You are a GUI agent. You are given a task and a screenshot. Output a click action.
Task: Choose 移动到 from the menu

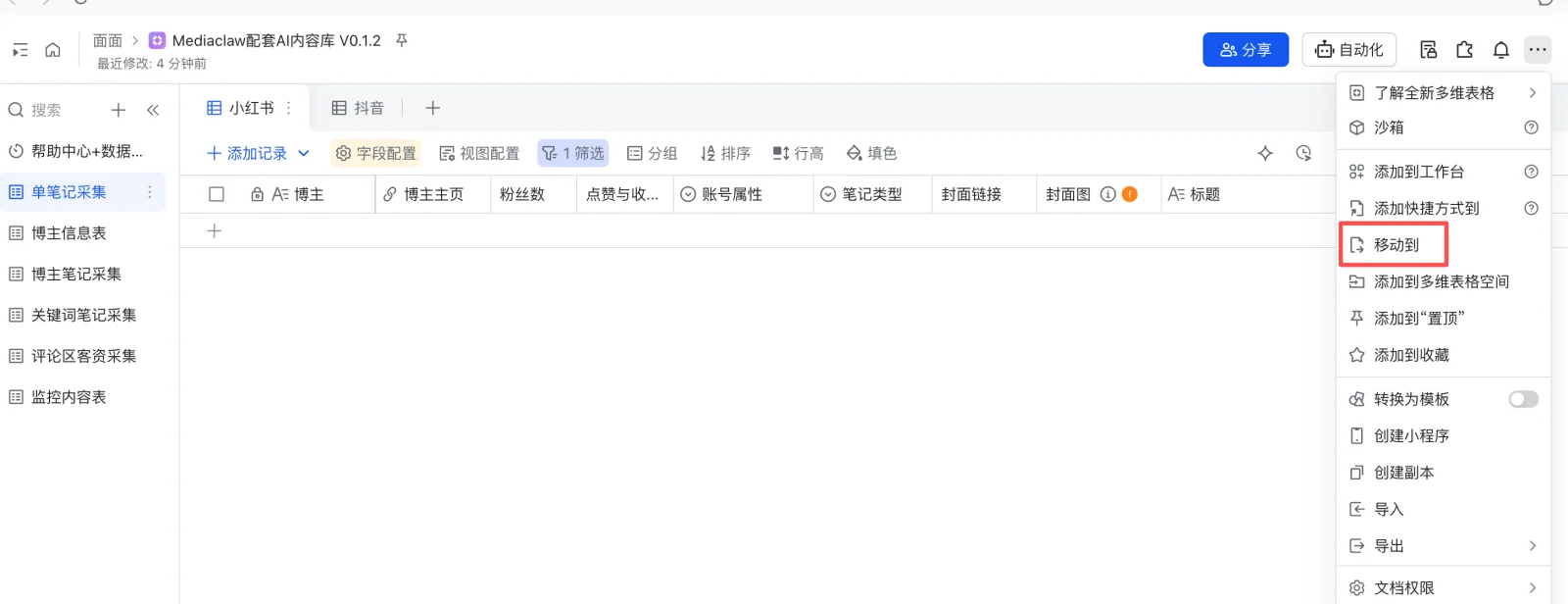[1395, 245]
